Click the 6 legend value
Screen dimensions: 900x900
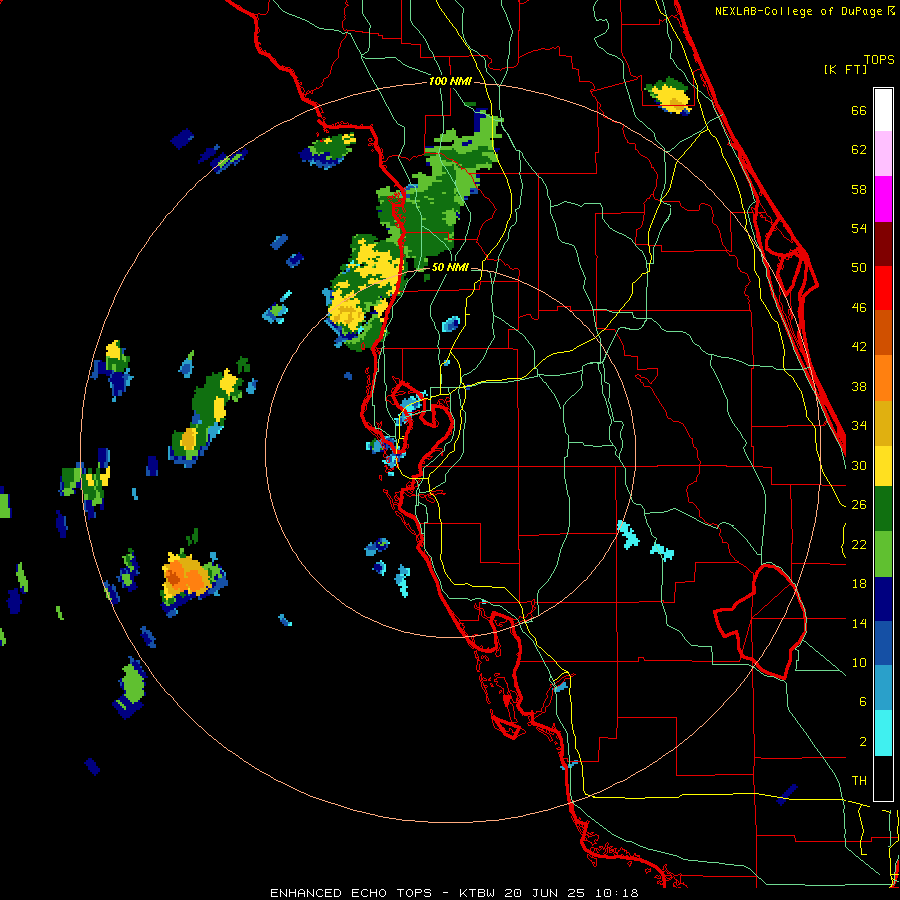[x=862, y=702]
